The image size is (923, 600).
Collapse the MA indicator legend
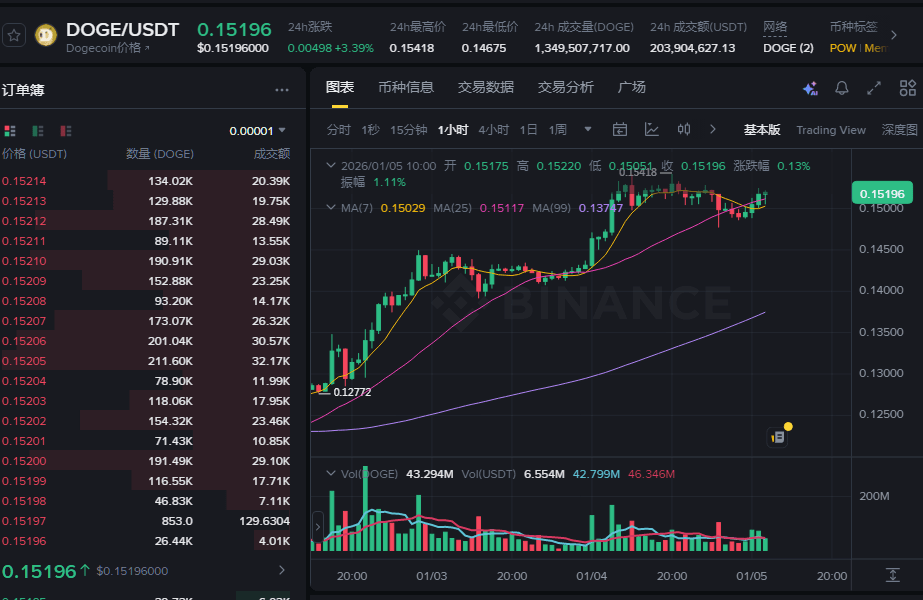click(331, 208)
